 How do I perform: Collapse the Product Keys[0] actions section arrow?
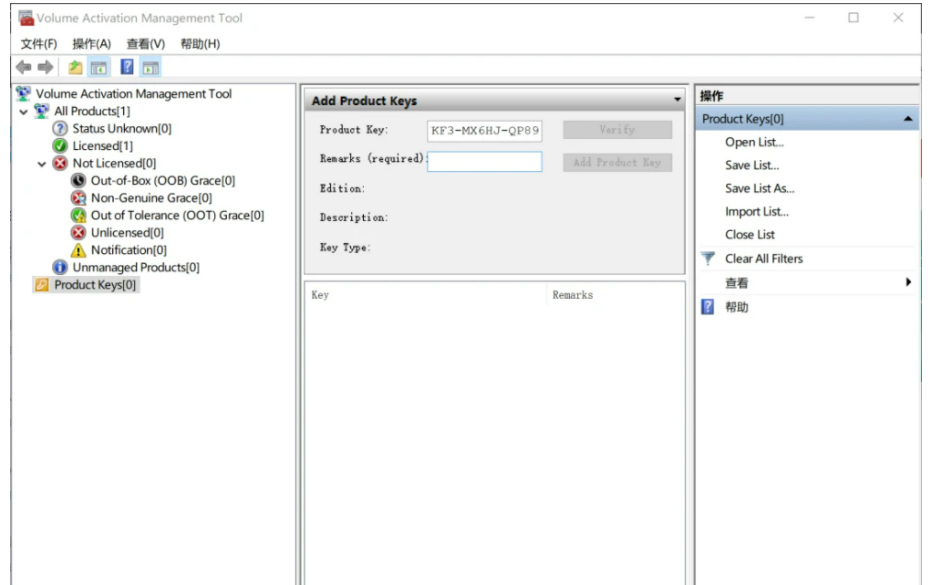click(908, 119)
